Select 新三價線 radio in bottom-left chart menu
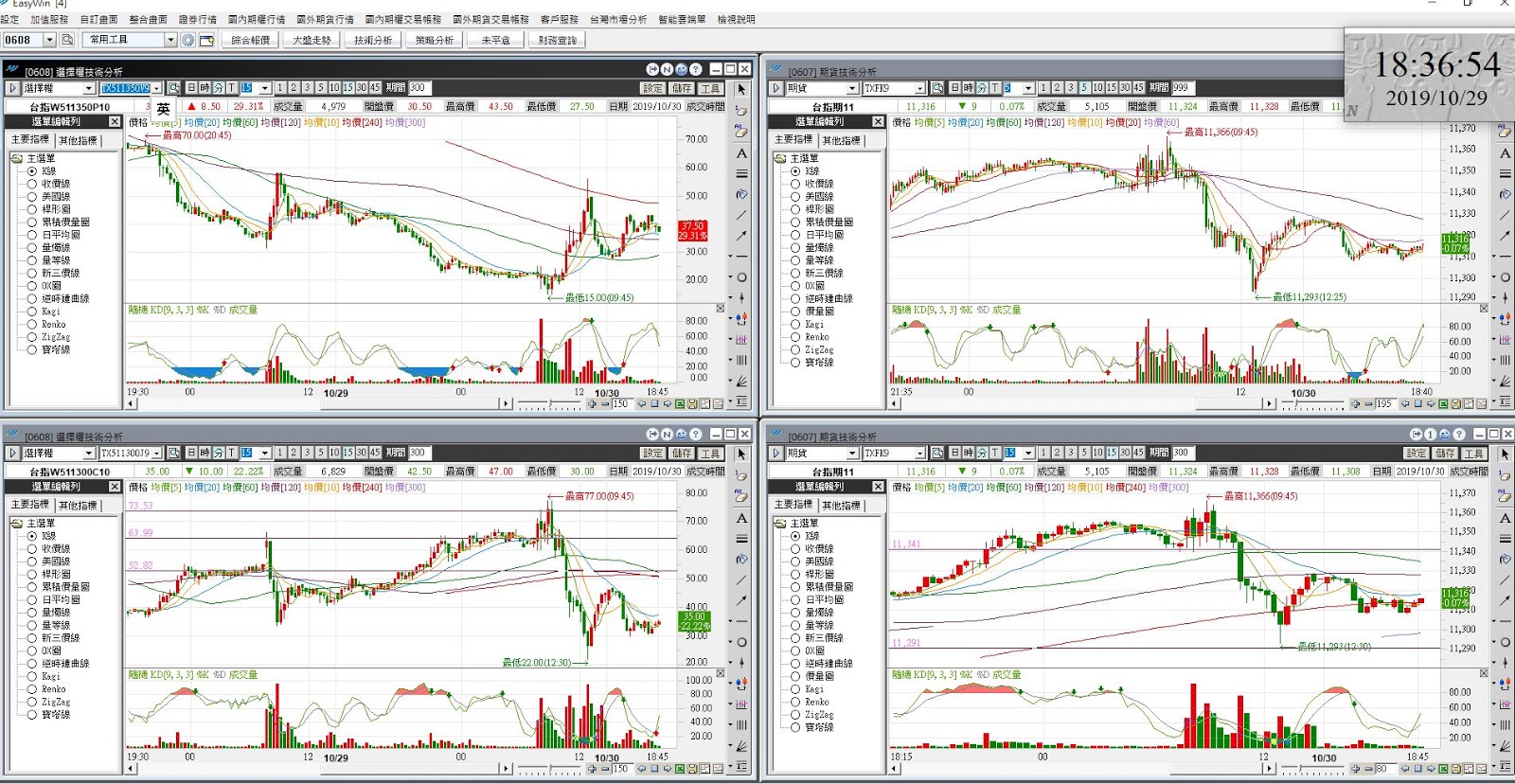 [32, 638]
